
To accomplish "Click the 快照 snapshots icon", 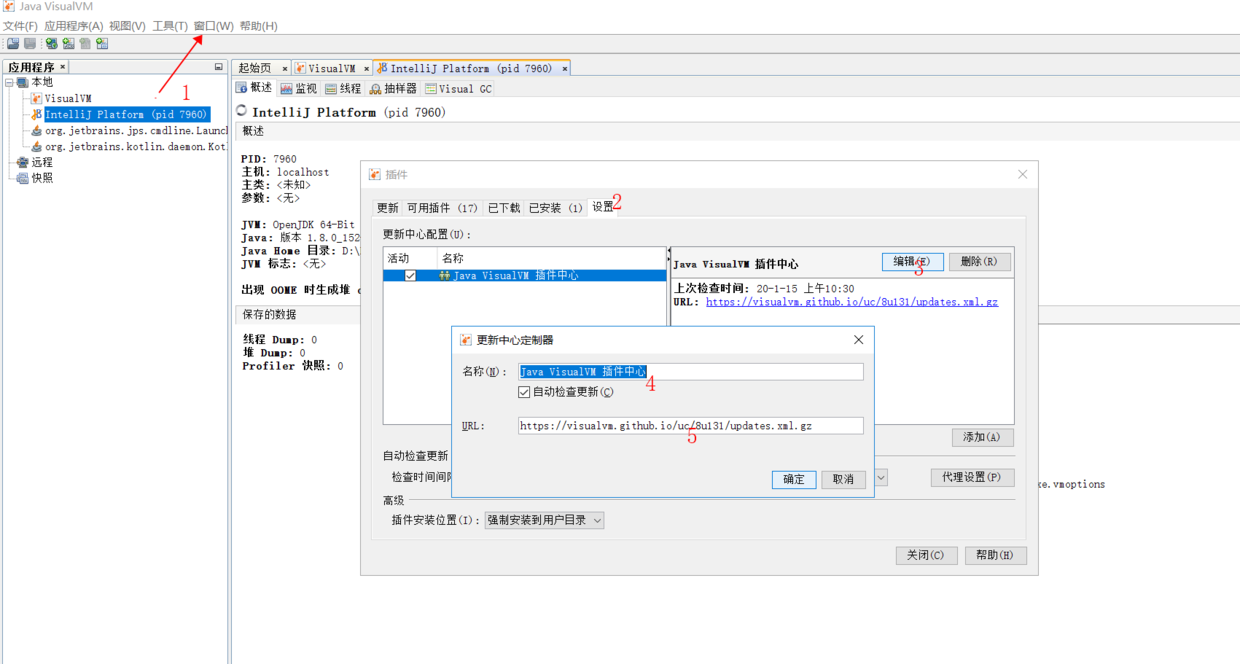I will coord(22,178).
